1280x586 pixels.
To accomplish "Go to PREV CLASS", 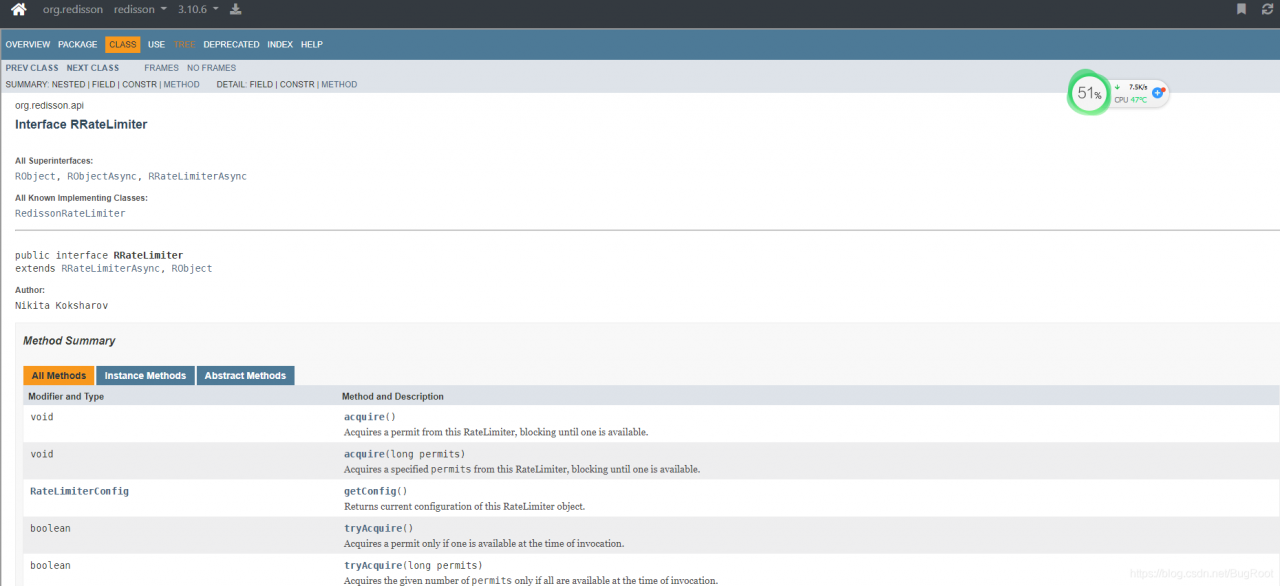I will coord(32,68).
